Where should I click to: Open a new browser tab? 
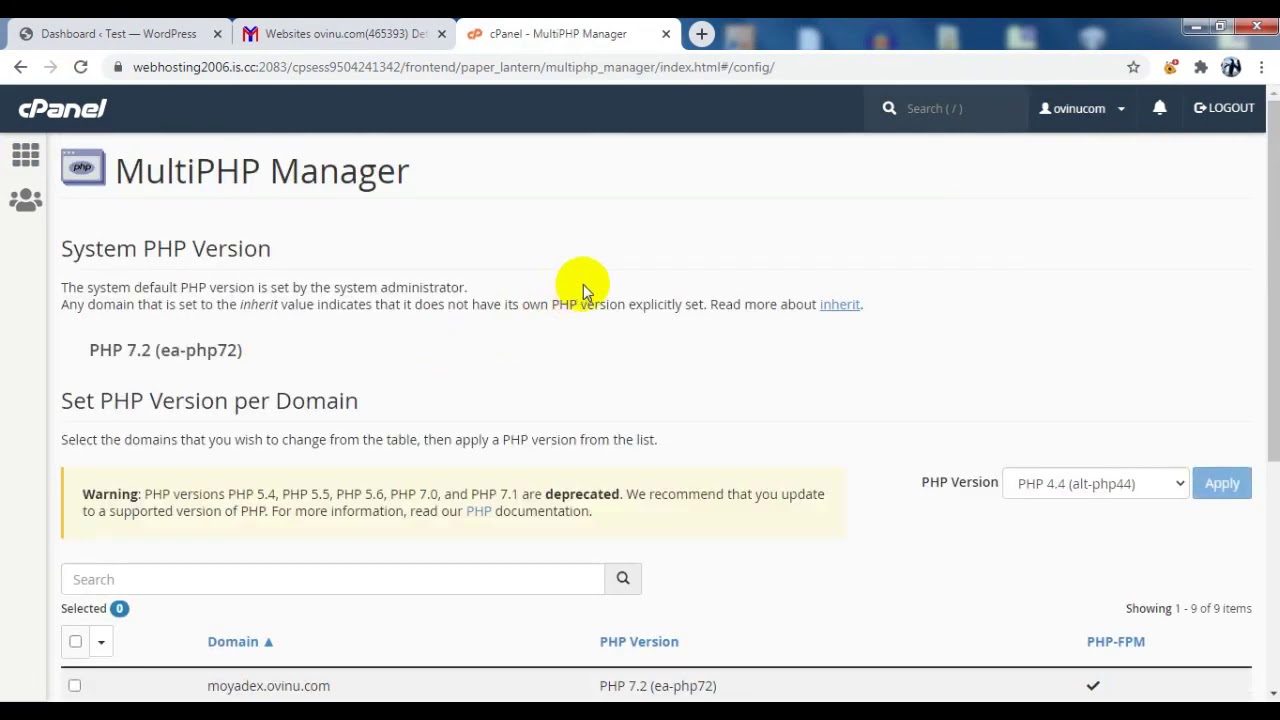tap(701, 34)
